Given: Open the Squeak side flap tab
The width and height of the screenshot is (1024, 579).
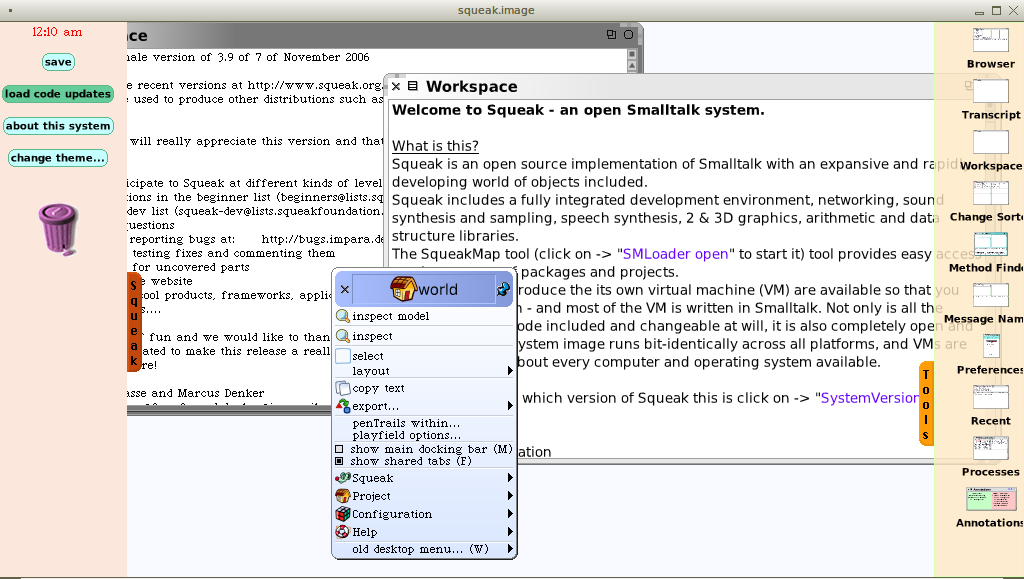Looking at the screenshot, I should click(134, 322).
